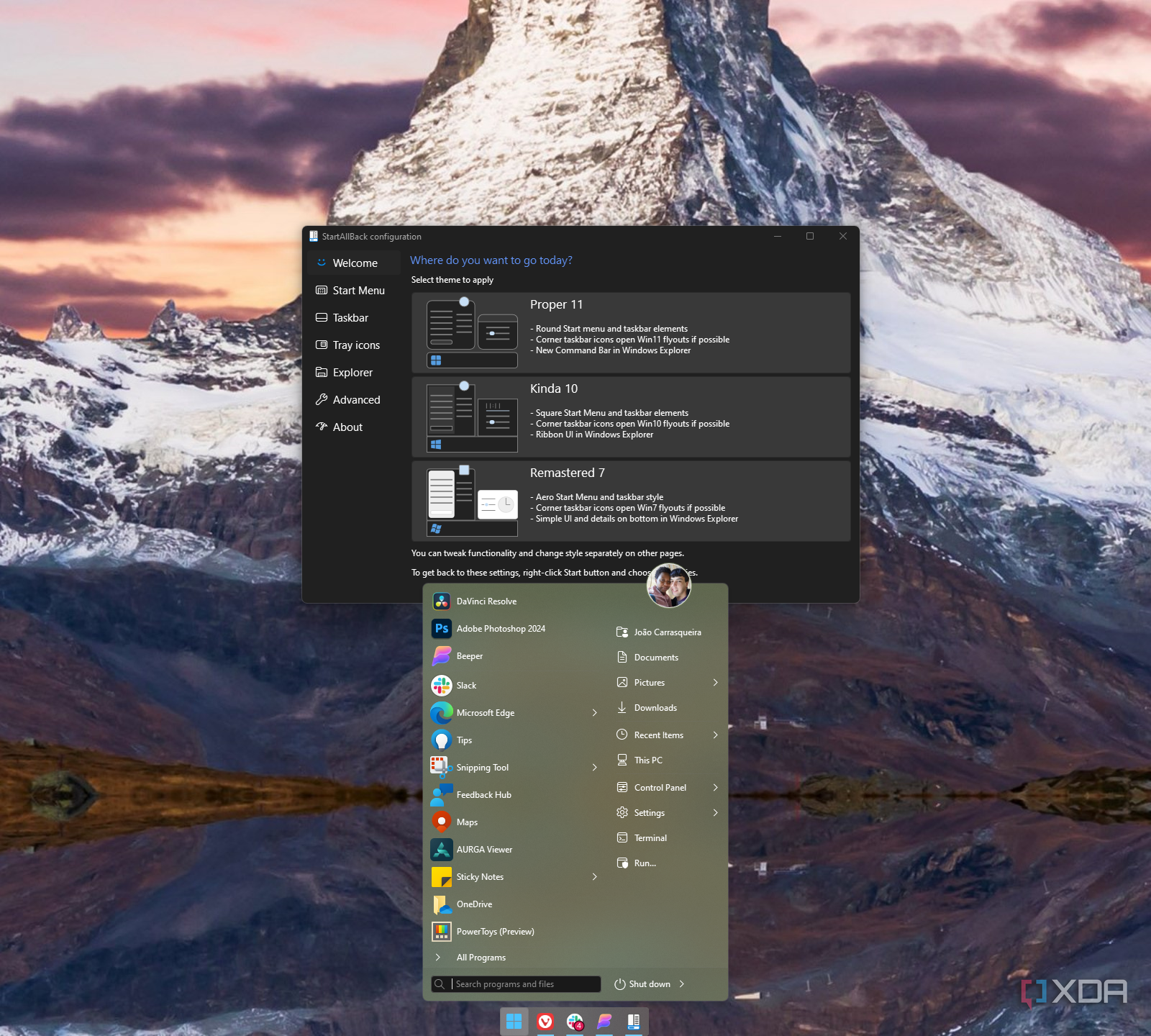
Task: Click the Windows Start button in taskbar
Action: [514, 1022]
